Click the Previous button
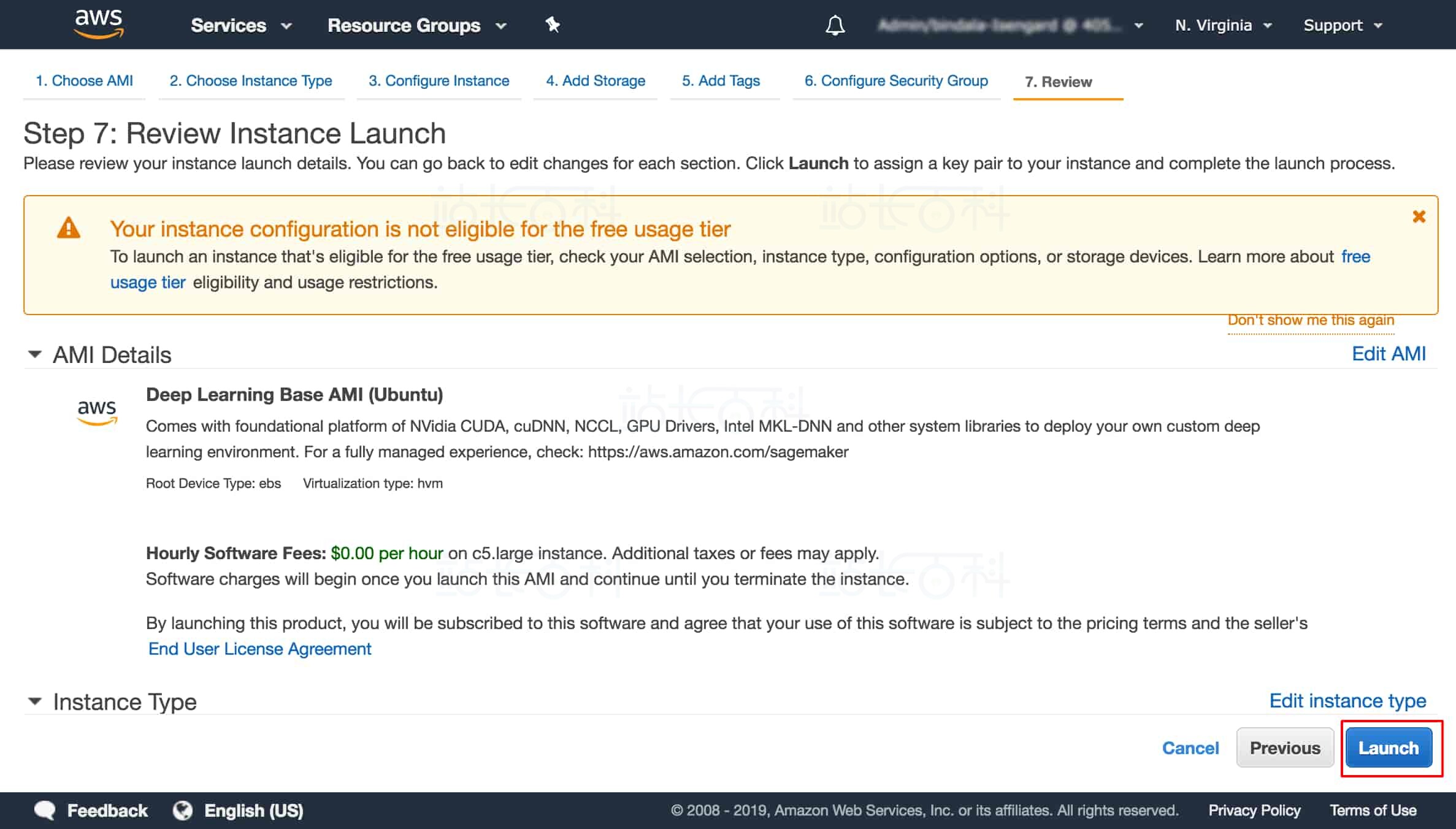This screenshot has width=1456, height=829. (x=1285, y=748)
